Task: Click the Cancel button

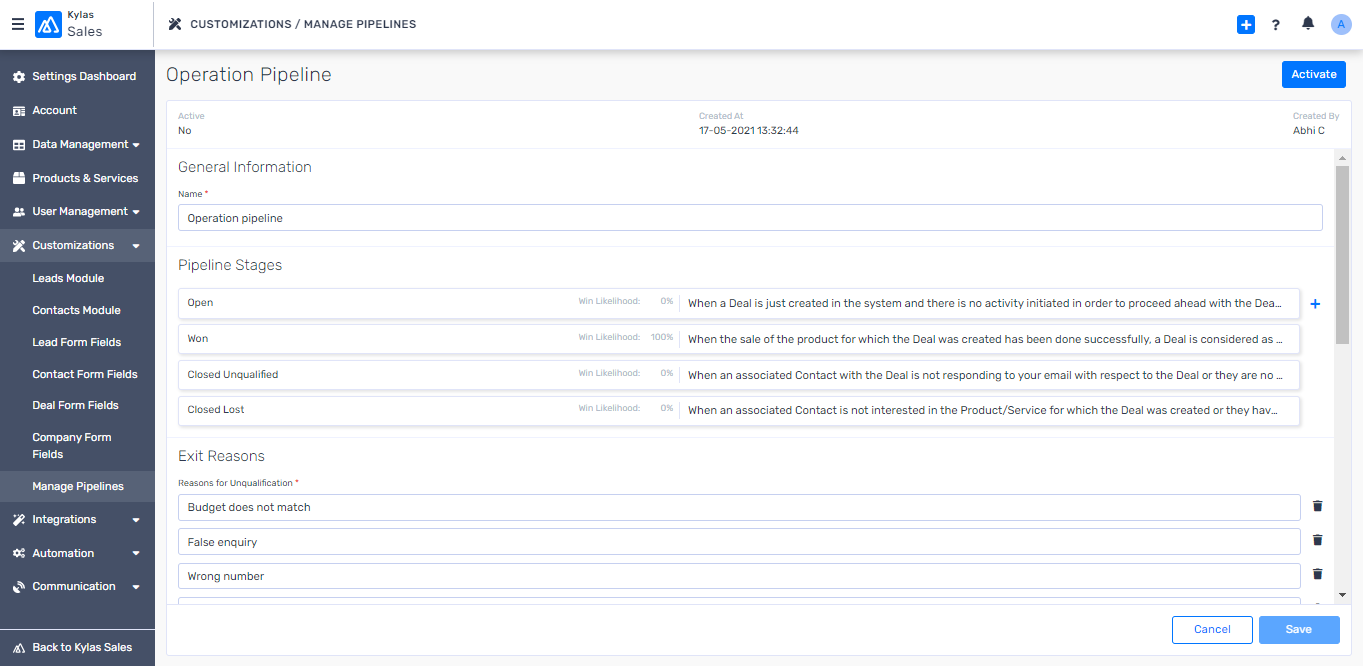Action: [1212, 629]
